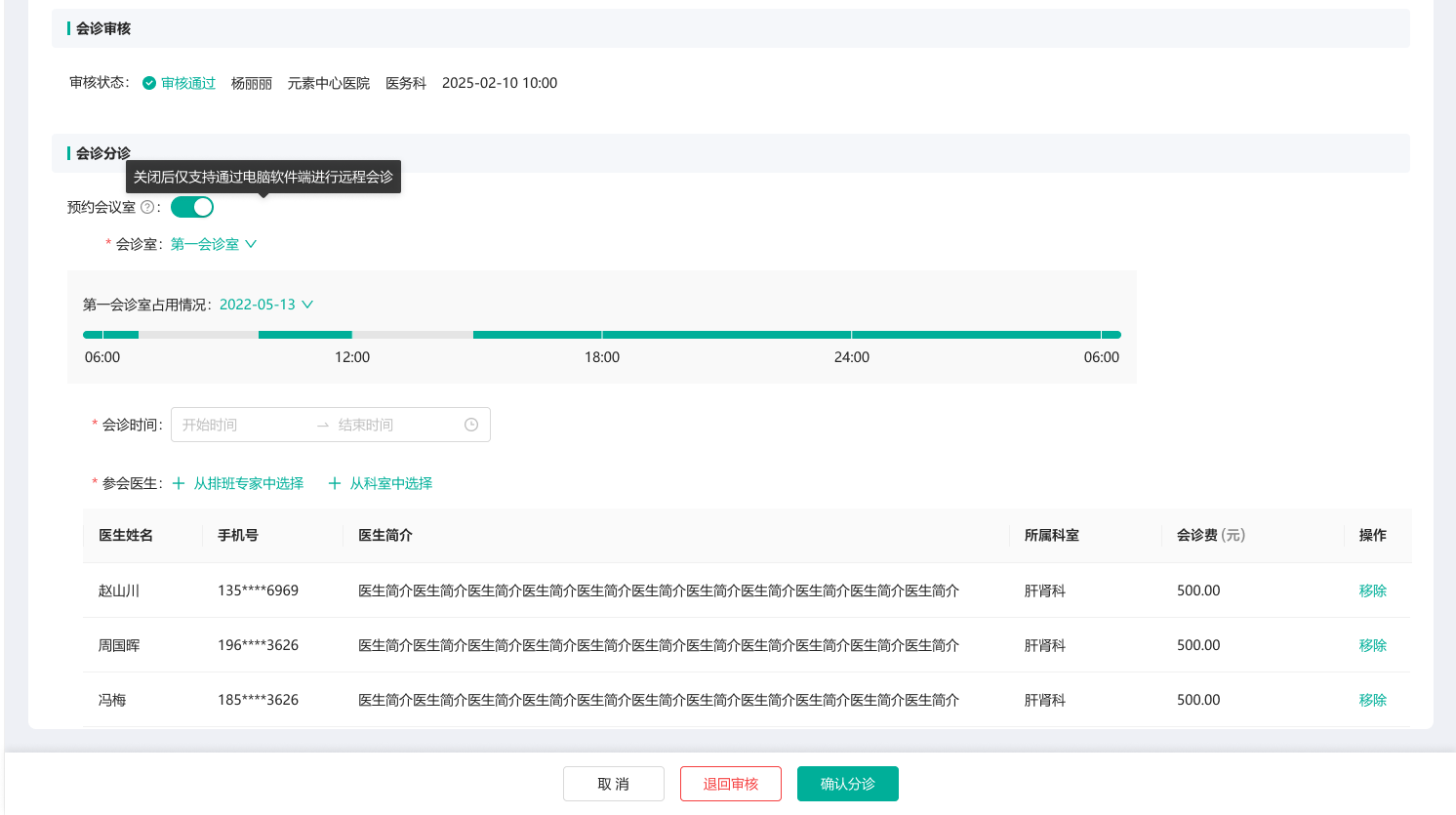
Task: Expand the 2022-05-13 date dropdown
Action: click(x=265, y=305)
